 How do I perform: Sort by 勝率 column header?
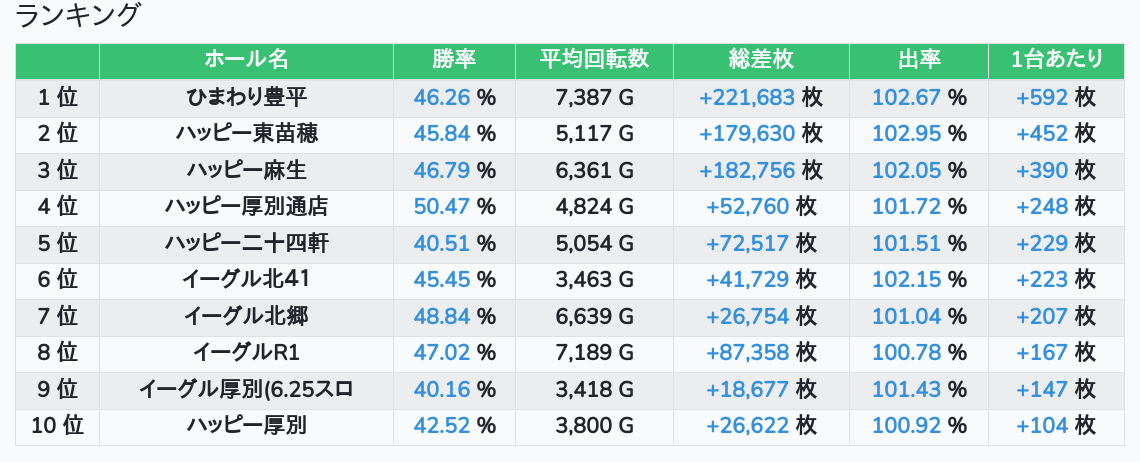[454, 60]
